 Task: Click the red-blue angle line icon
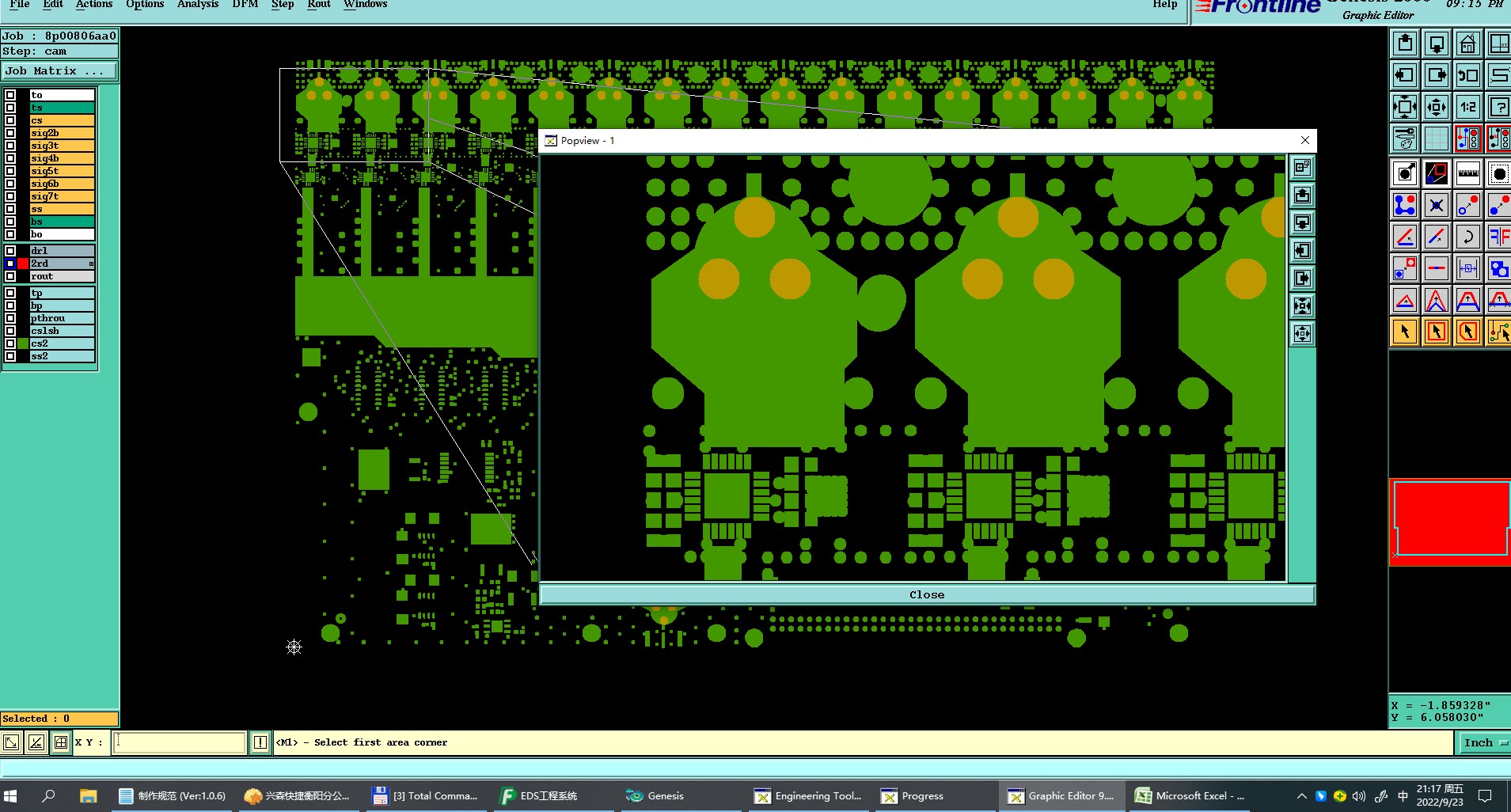point(1405,237)
